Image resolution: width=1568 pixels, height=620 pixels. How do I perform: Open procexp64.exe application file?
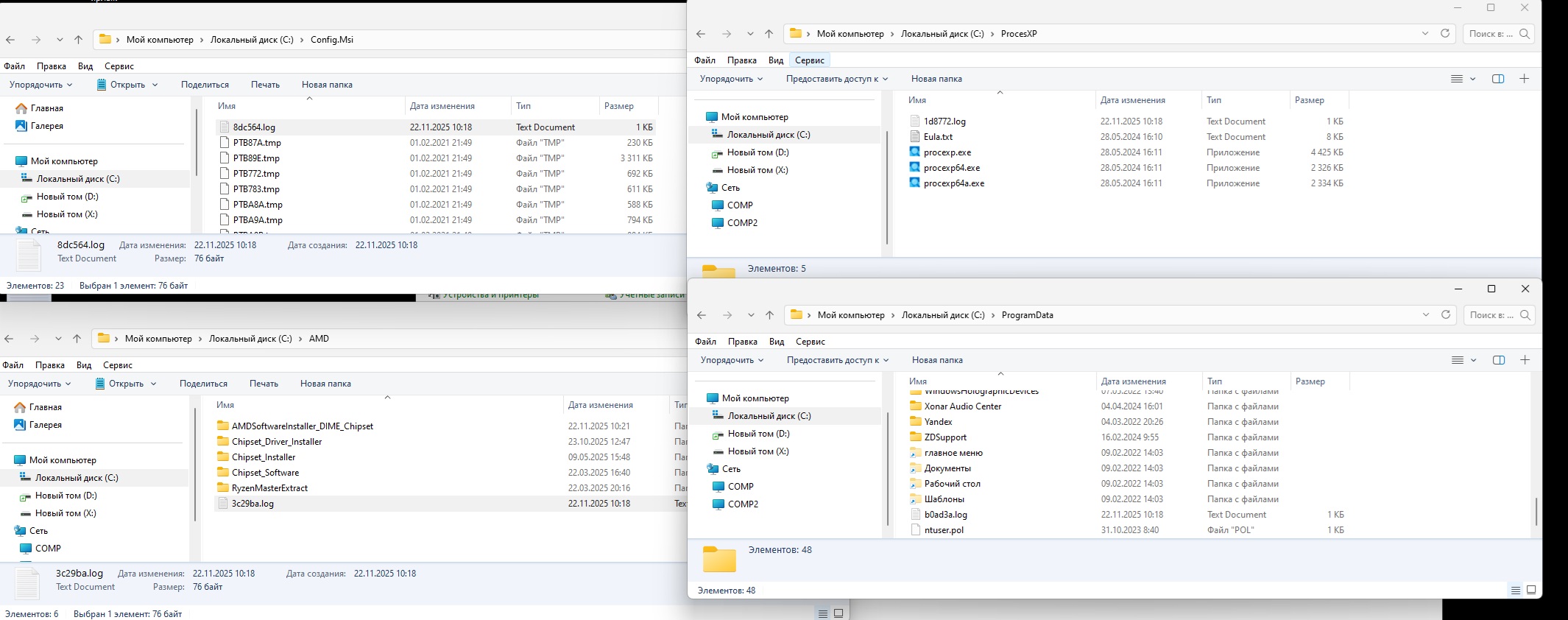coord(951,168)
